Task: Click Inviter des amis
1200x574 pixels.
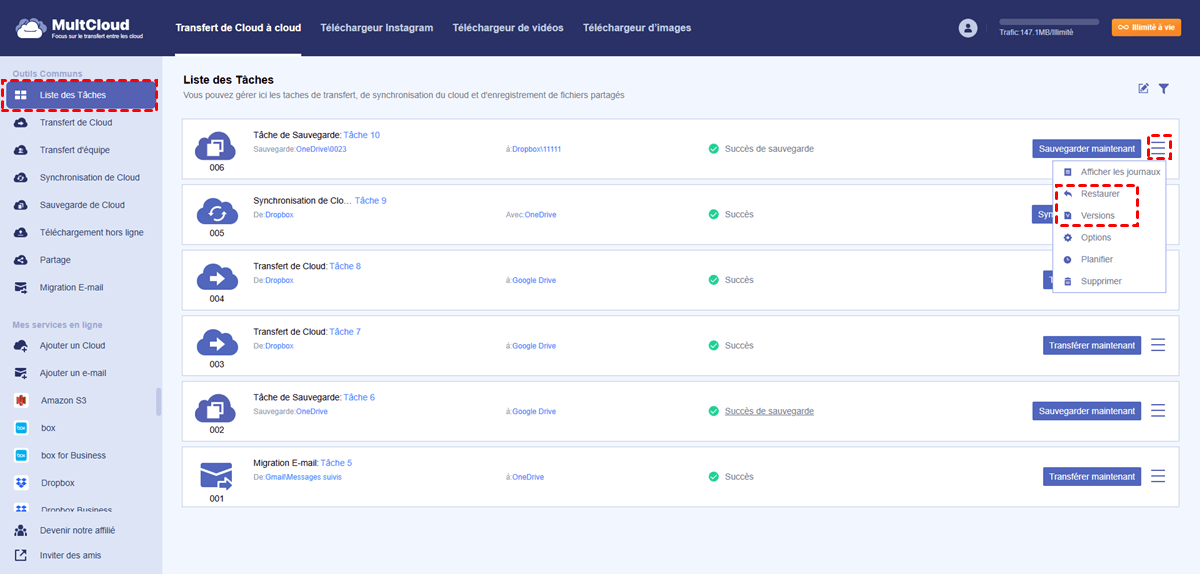Action: [70, 555]
